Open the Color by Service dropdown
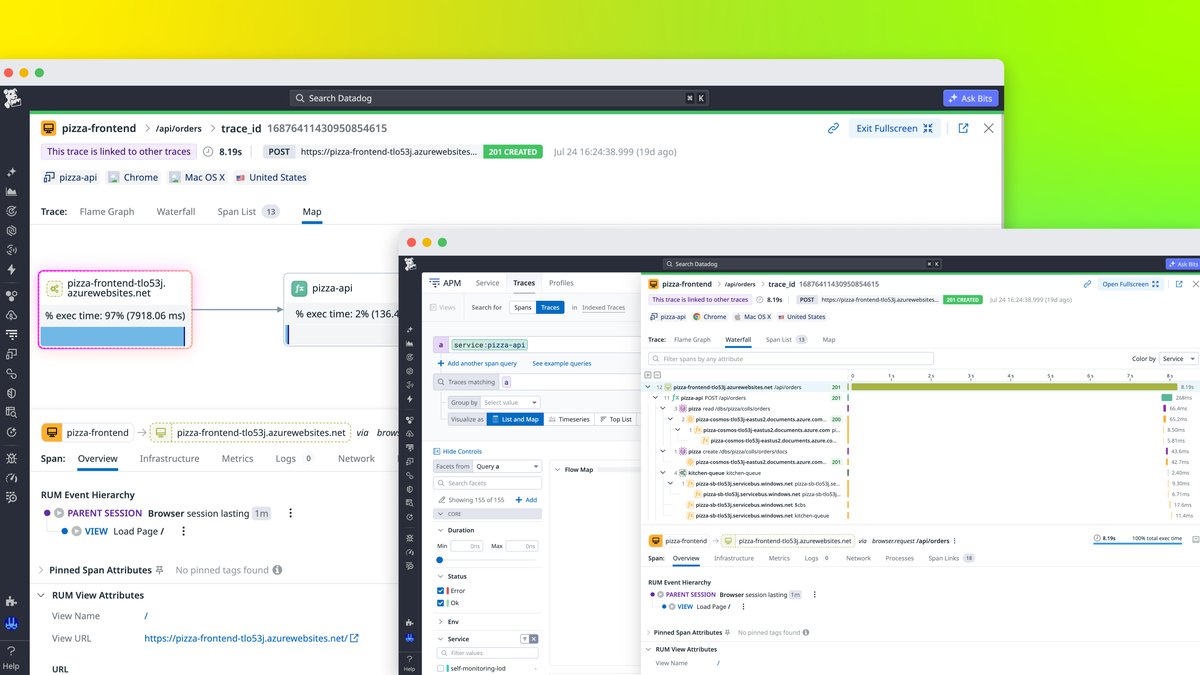 (x=1178, y=358)
